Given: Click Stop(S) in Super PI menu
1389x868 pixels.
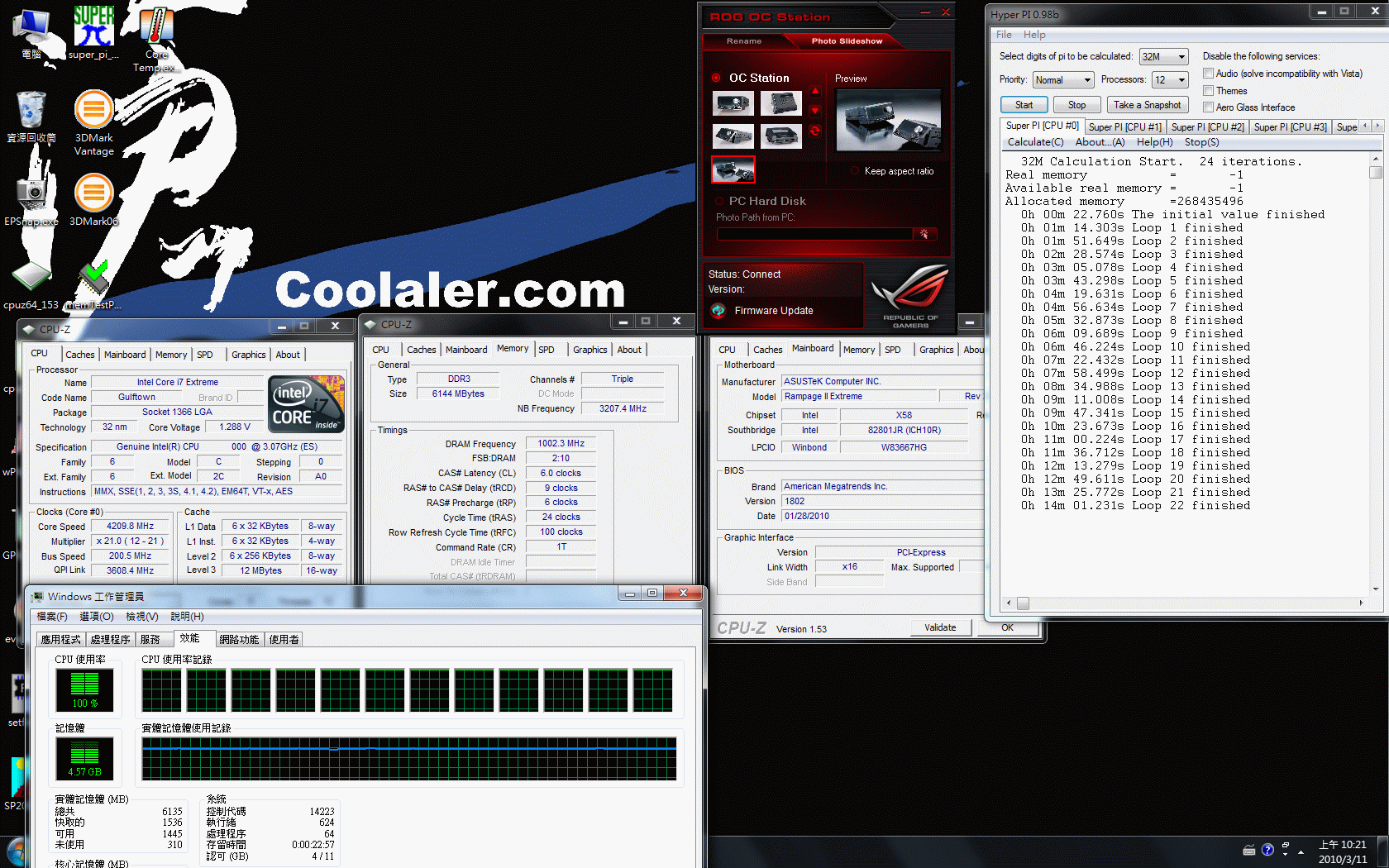Looking at the screenshot, I should pyautogui.click(x=1201, y=142).
